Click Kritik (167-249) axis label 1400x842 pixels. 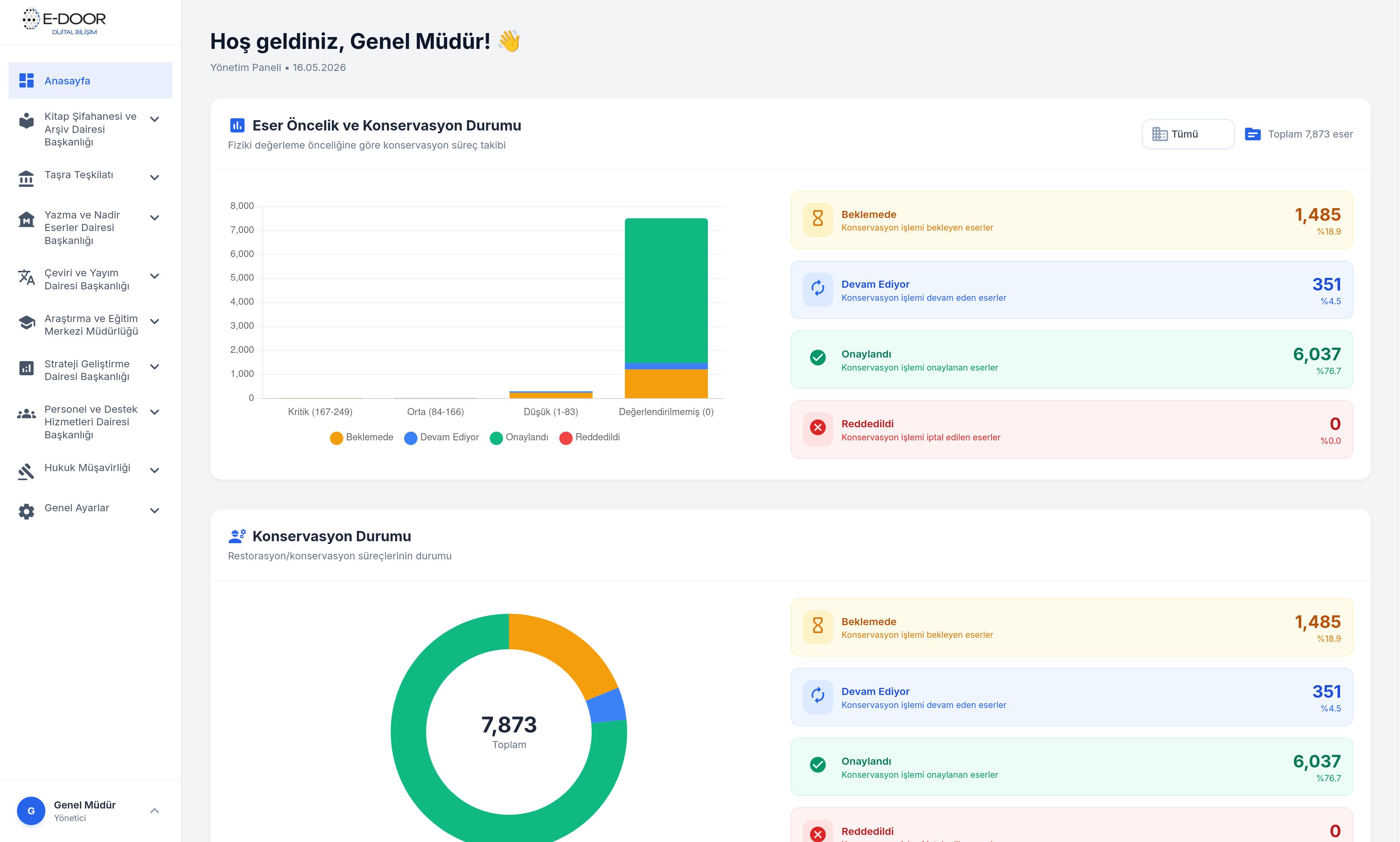point(320,412)
